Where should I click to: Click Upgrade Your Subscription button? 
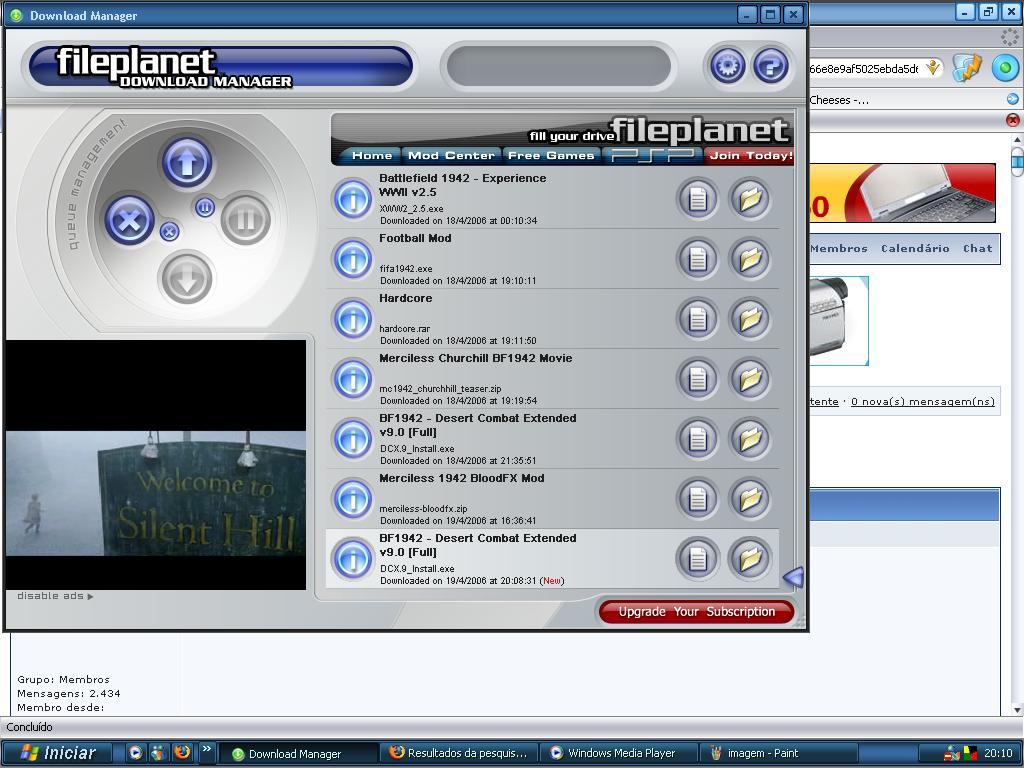(696, 612)
